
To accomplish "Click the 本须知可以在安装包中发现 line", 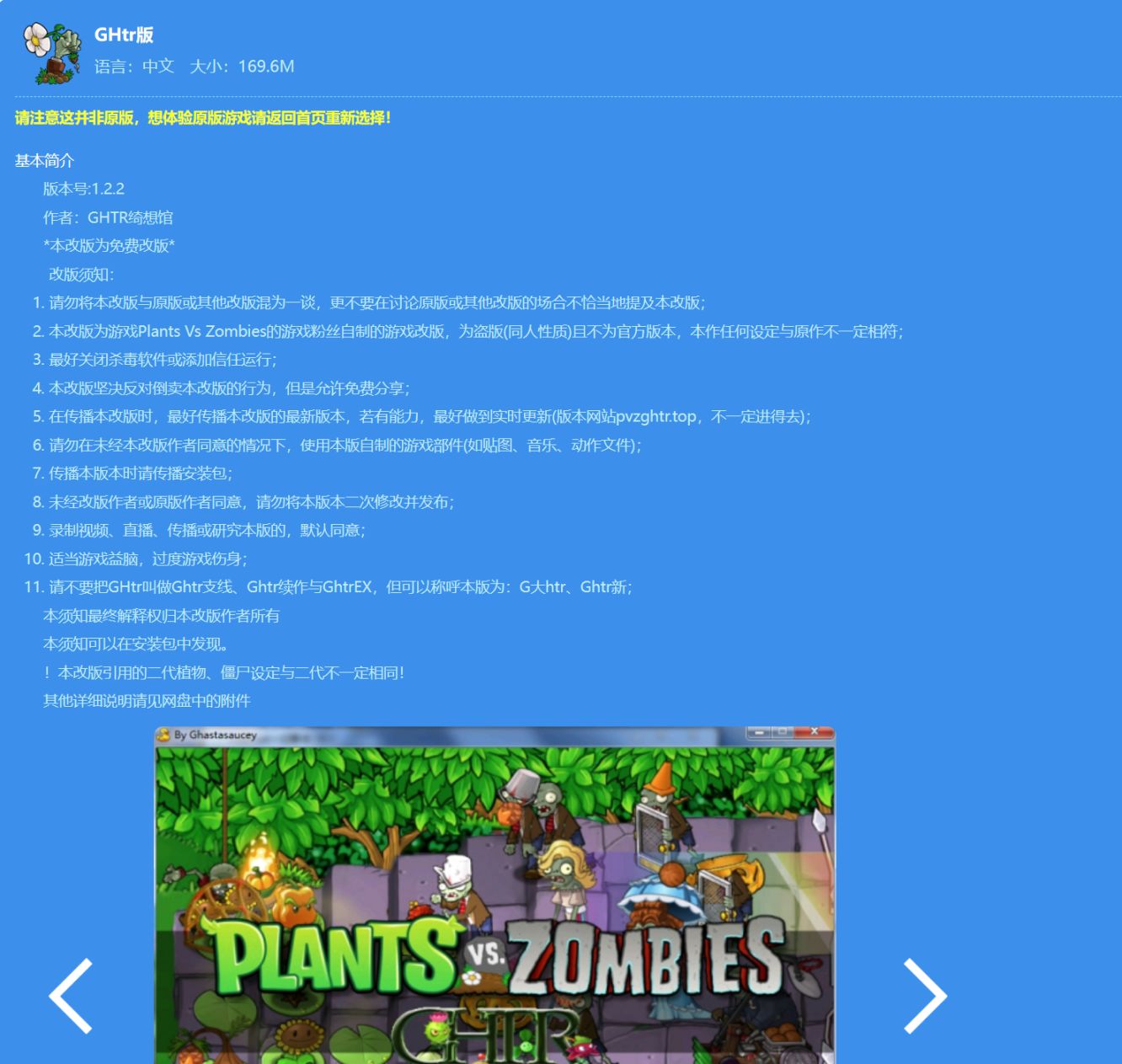I will tap(136, 644).
